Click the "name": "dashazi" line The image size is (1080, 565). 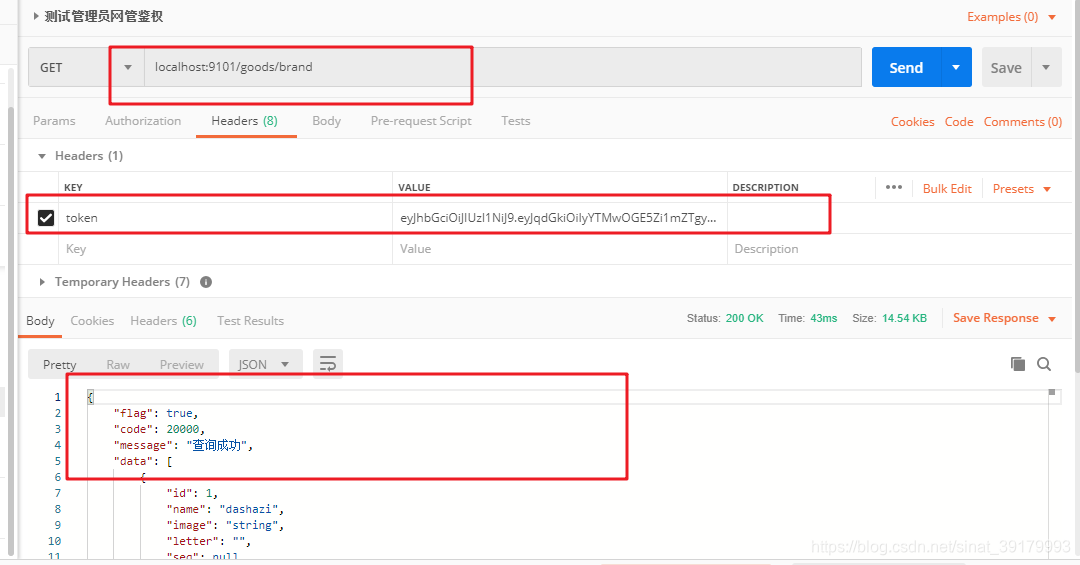(225, 509)
